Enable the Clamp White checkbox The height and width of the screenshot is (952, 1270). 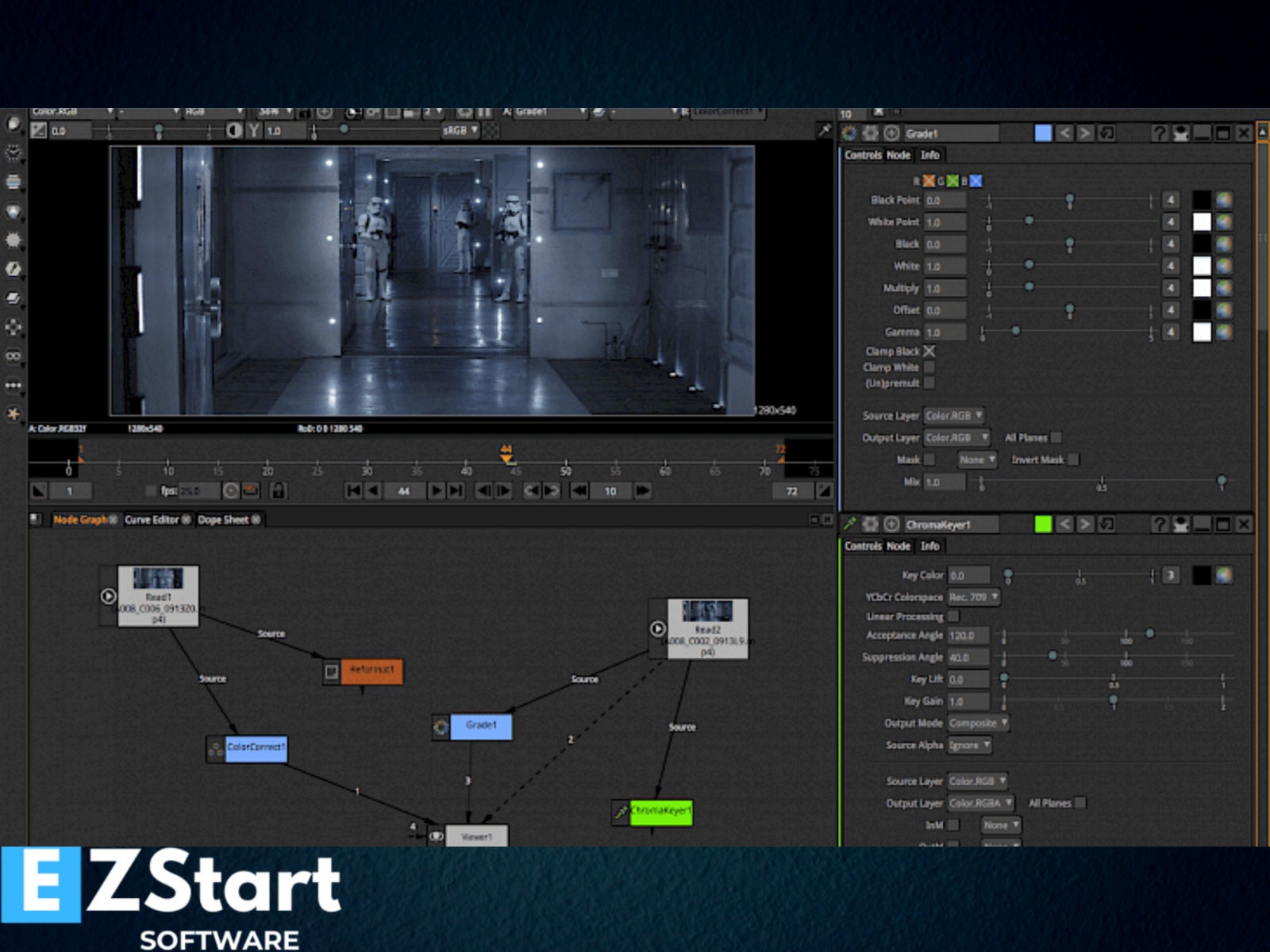click(929, 367)
